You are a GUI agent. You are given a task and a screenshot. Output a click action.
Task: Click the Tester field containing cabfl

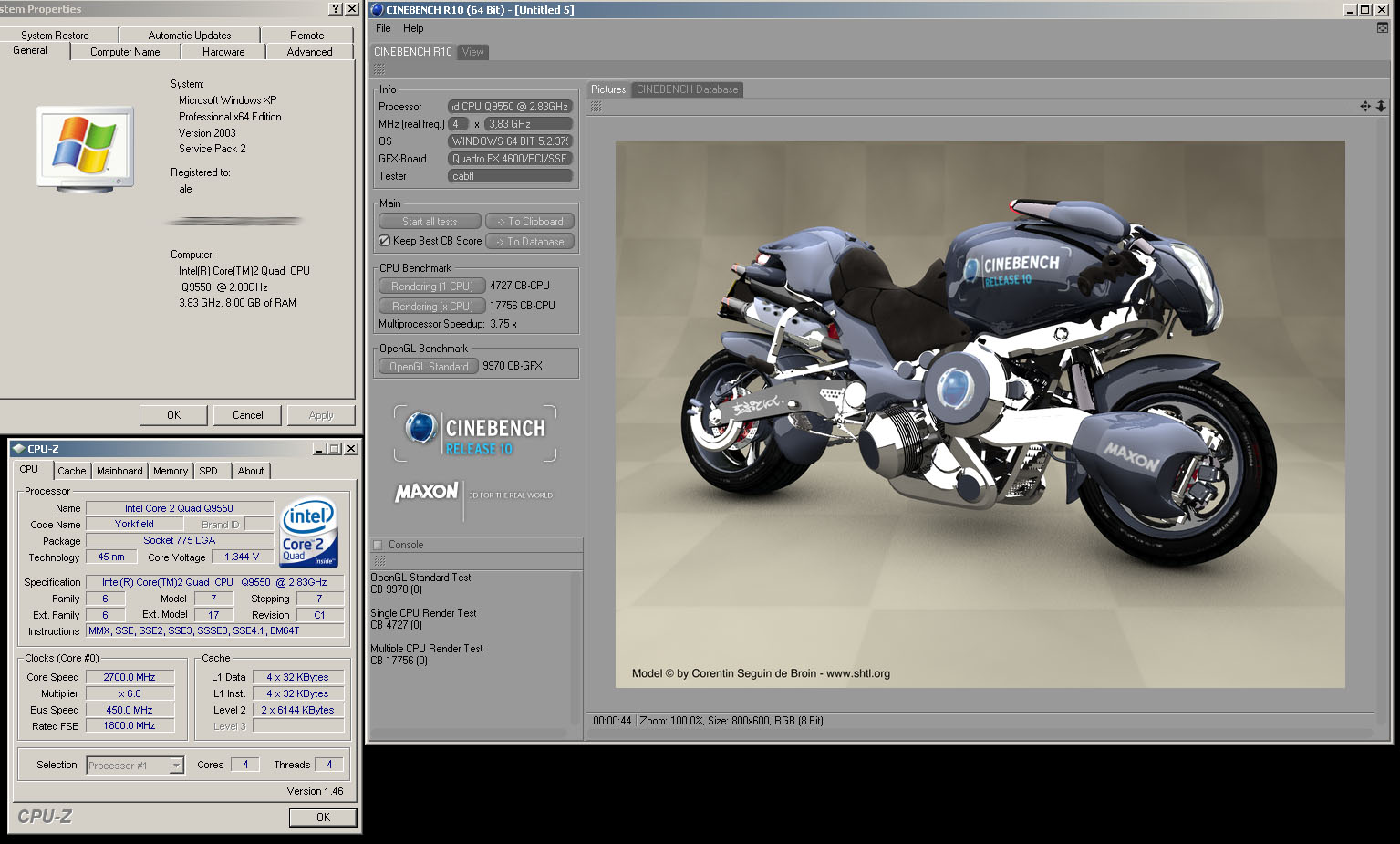510,176
